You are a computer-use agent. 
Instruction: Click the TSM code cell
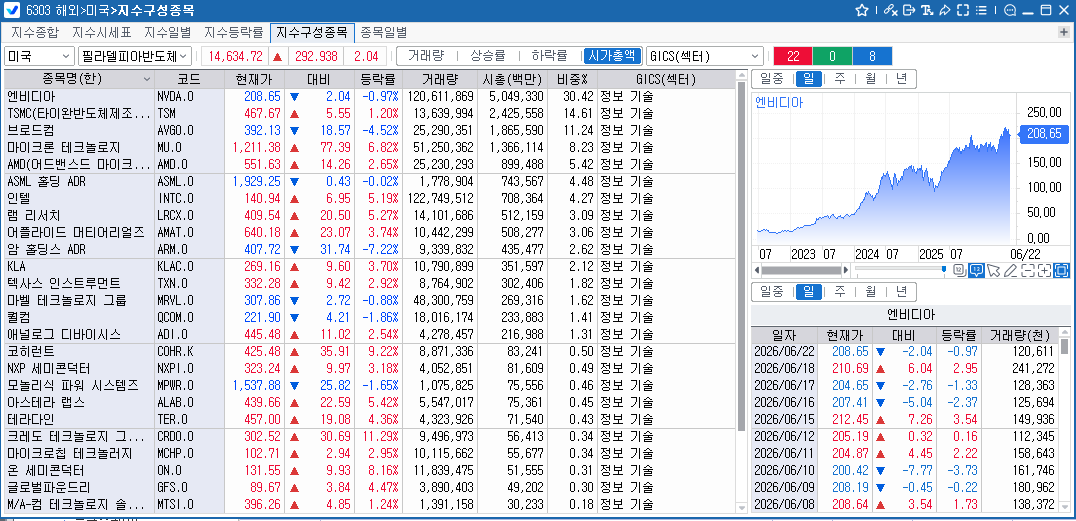[x=189, y=113]
